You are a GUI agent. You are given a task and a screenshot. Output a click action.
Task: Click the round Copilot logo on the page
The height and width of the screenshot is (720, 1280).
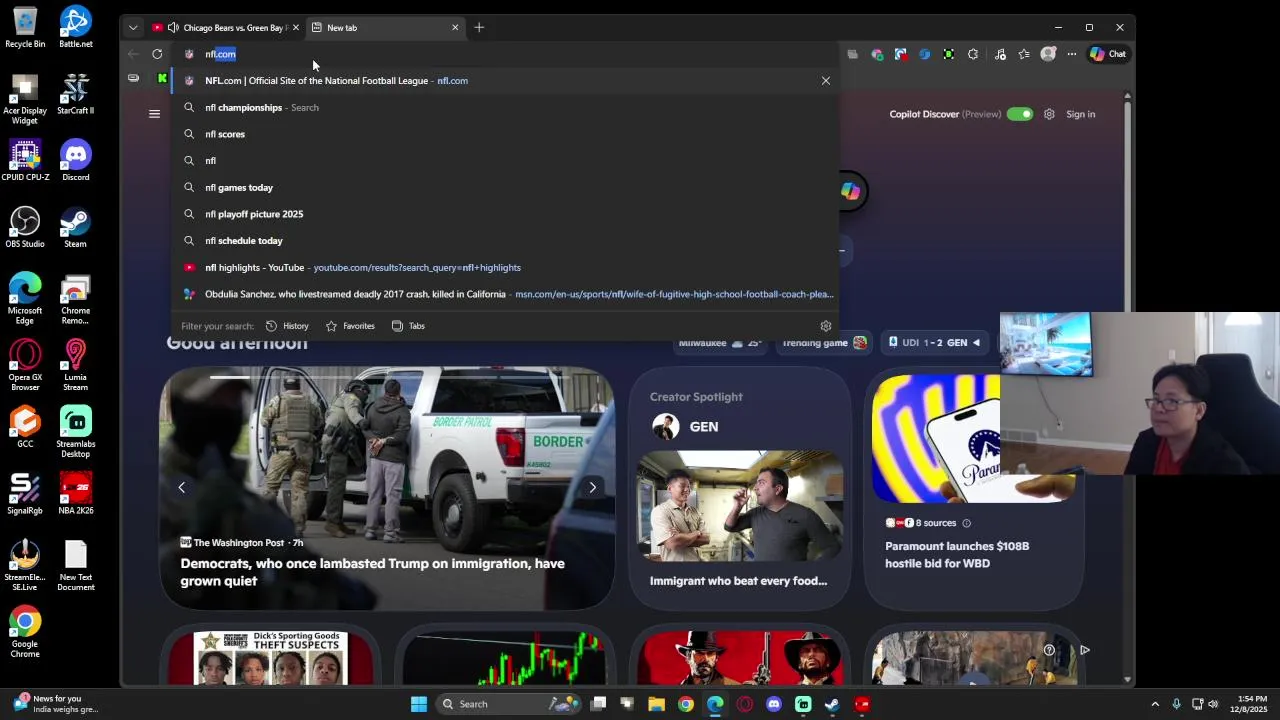coord(850,192)
